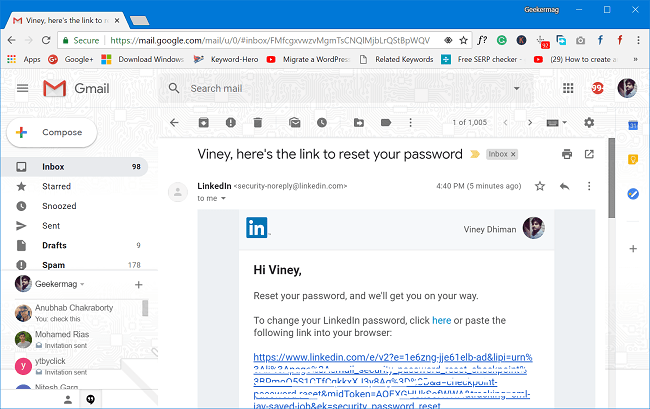Open the Gmail main menu hamburger
This screenshot has width=650, height=409.
[22, 88]
